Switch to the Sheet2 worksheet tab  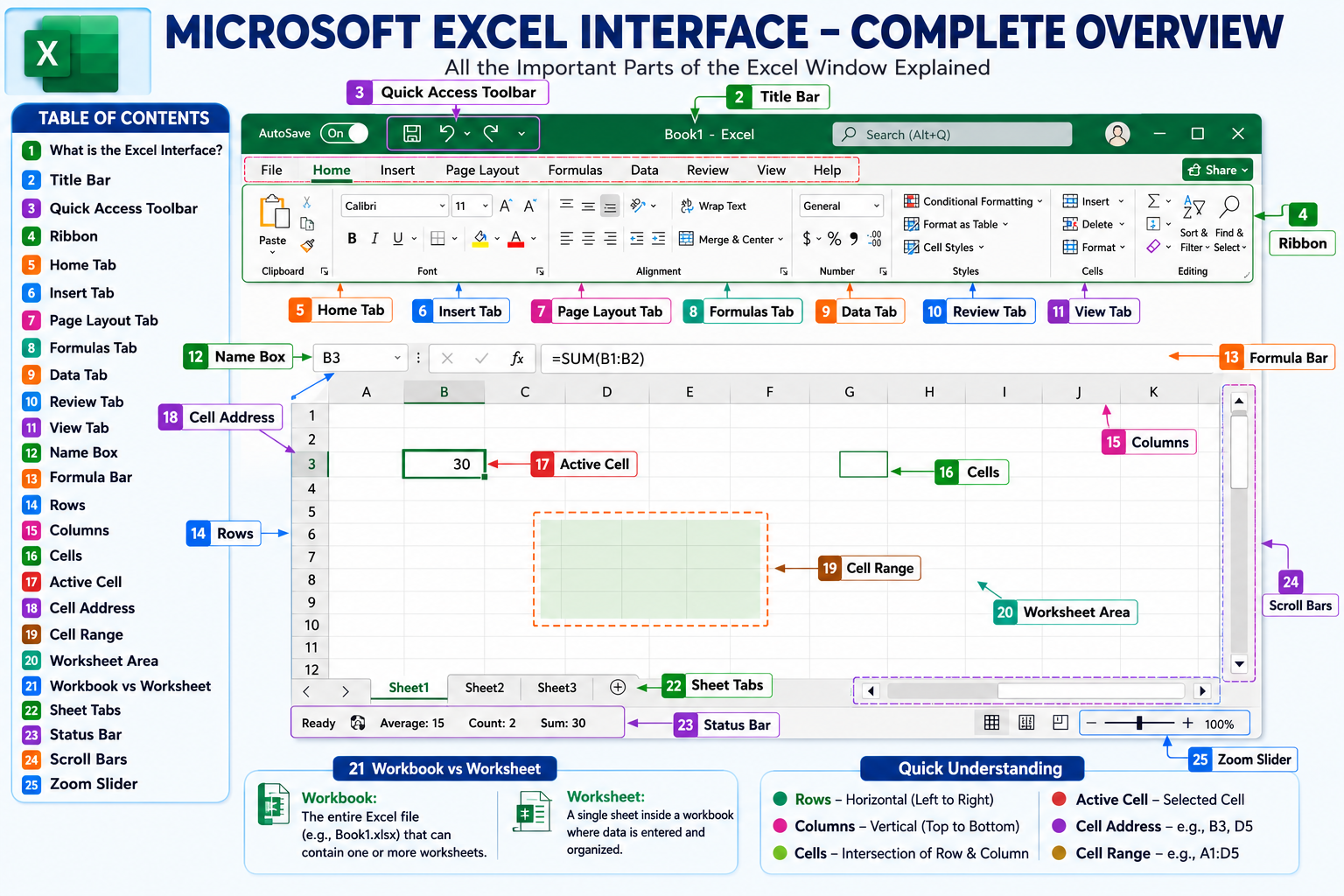[x=485, y=688]
